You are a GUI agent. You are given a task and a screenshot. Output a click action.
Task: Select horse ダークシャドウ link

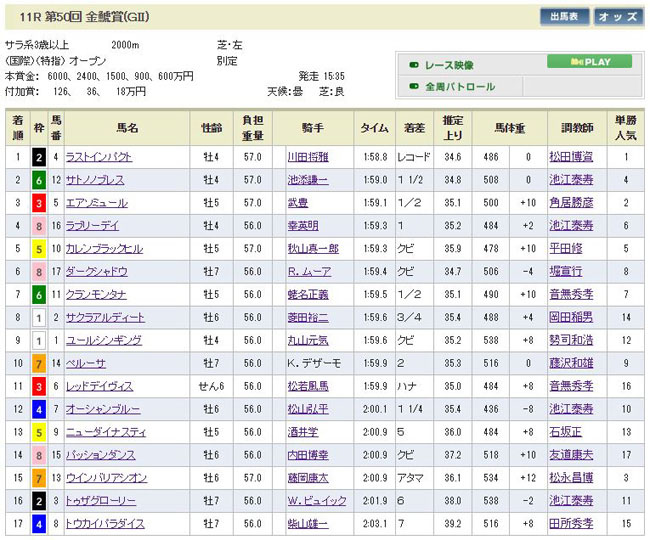[95, 272]
